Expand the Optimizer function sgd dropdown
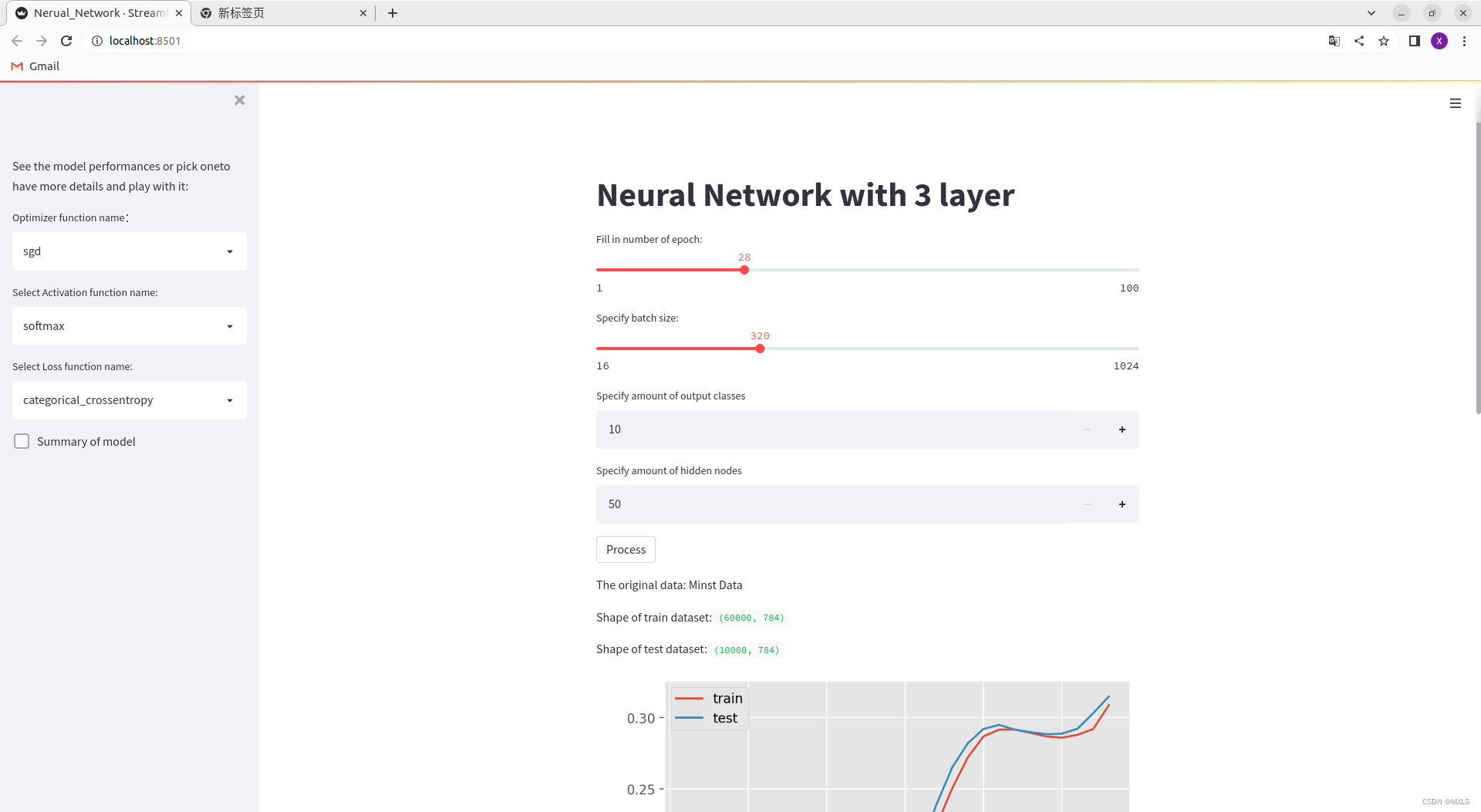Viewport: 1481px width, 812px height. [x=130, y=251]
